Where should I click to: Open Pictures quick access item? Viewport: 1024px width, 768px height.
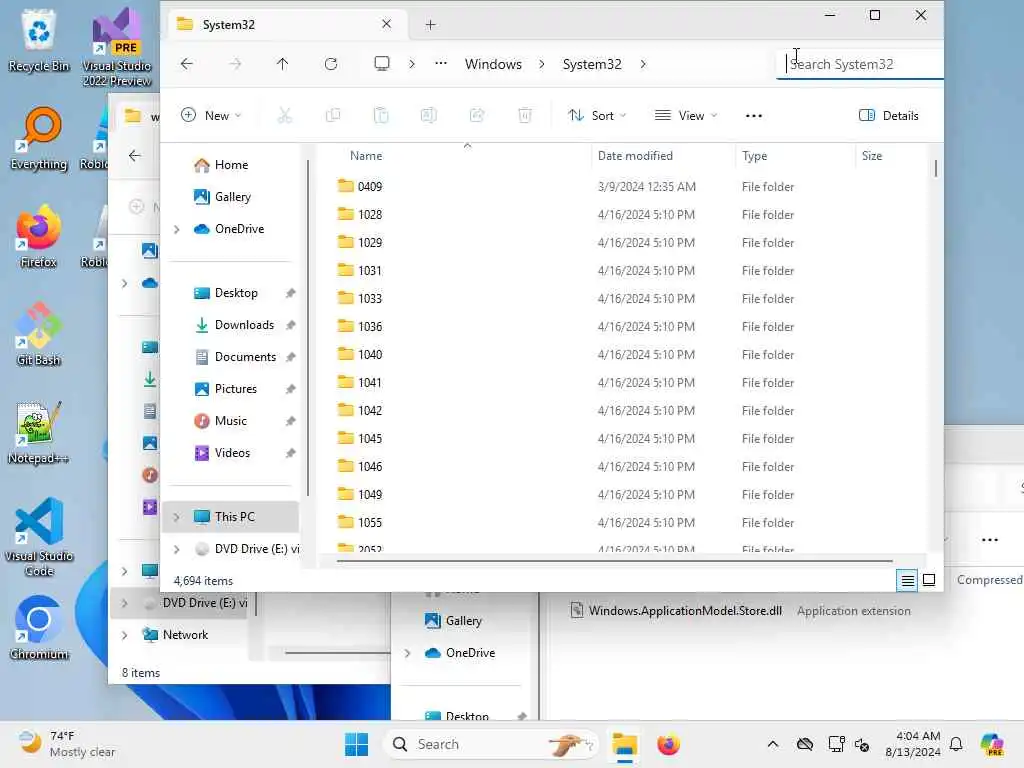[x=235, y=389]
